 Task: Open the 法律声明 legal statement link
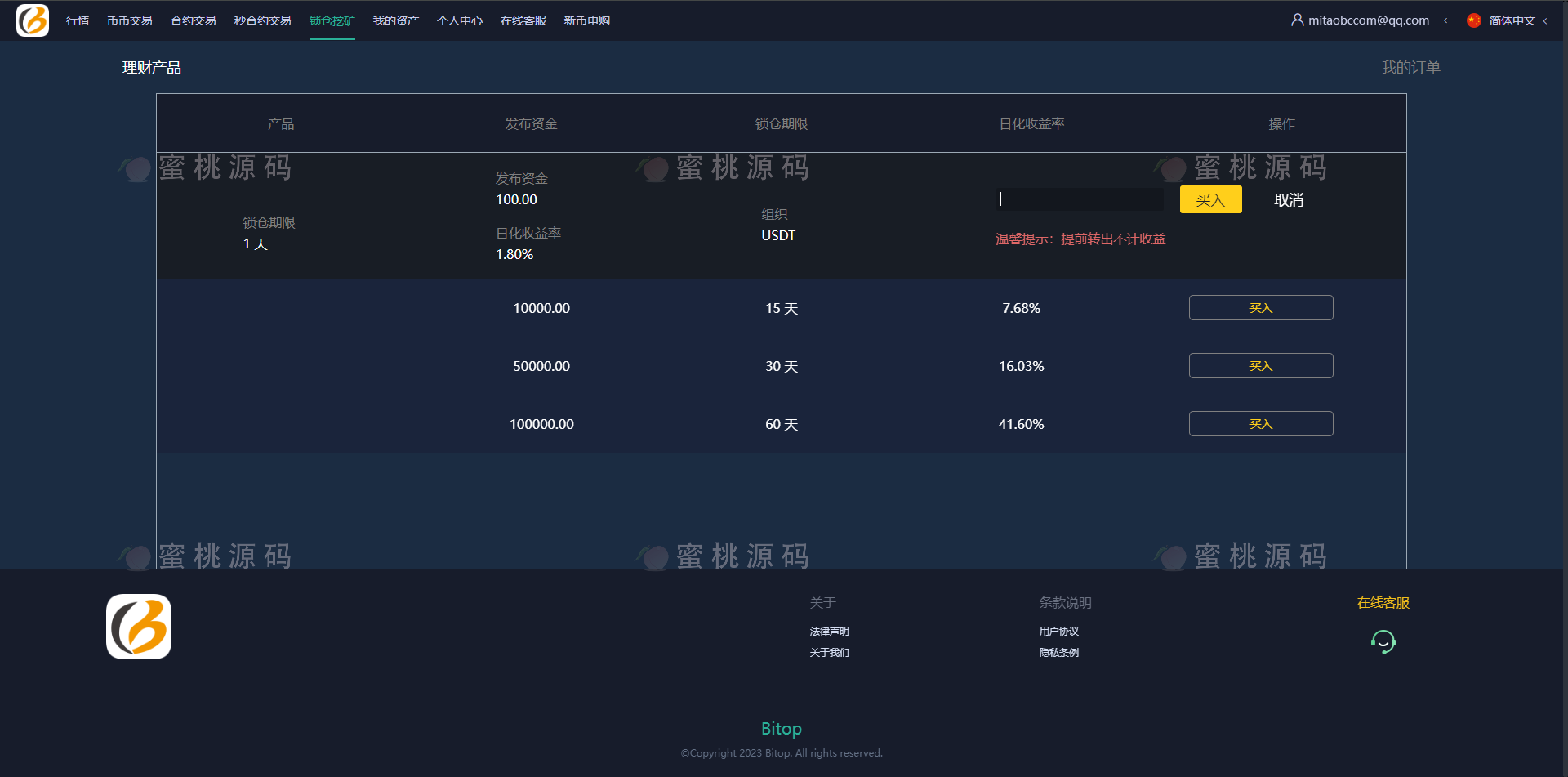[x=829, y=632]
